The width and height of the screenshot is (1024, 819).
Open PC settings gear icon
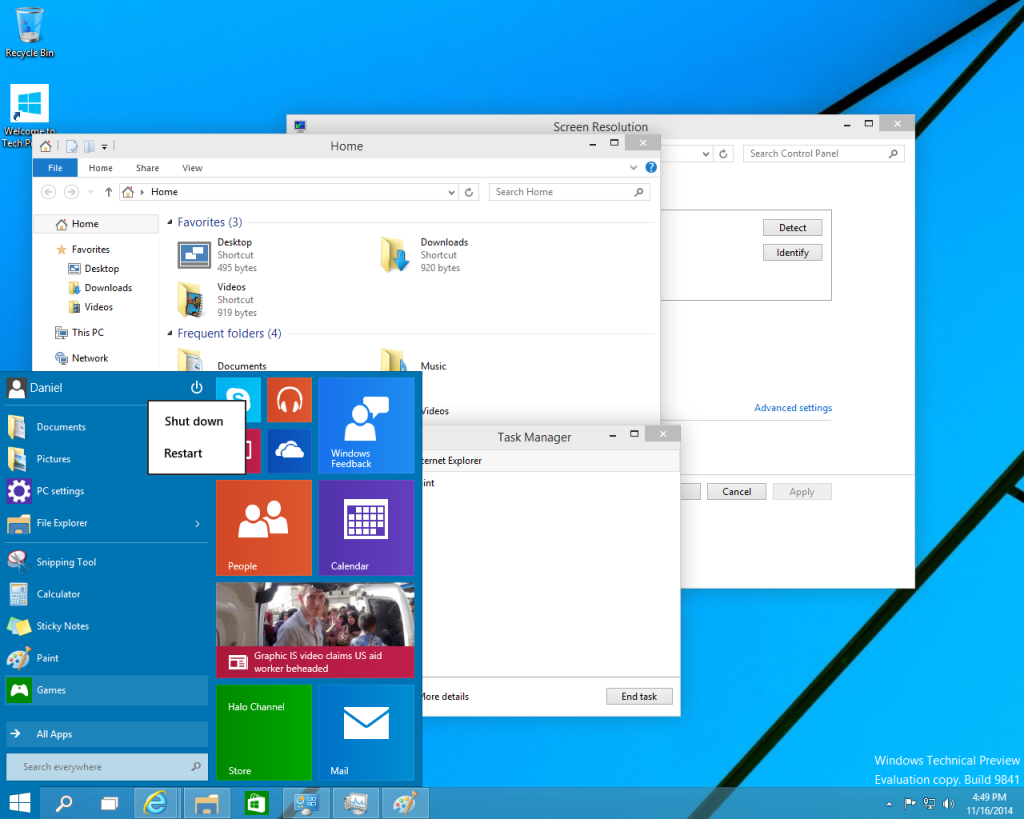point(18,490)
